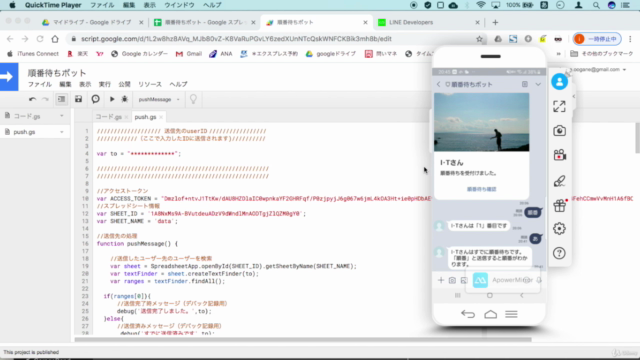Click the ApowerMirror user account icon
Viewport: 640px width, 360px height.
(x=559, y=82)
